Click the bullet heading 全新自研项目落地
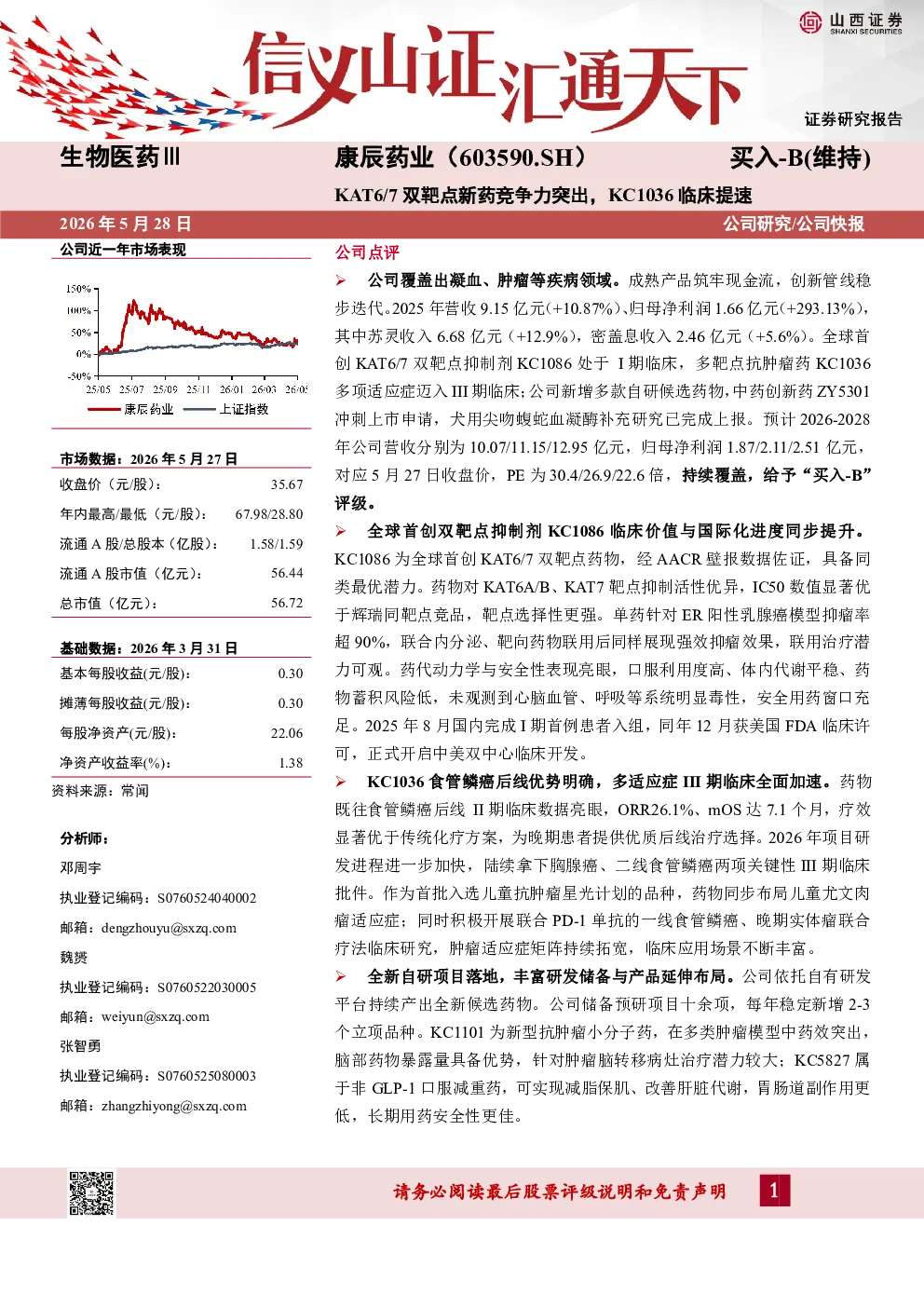 pos(433,976)
